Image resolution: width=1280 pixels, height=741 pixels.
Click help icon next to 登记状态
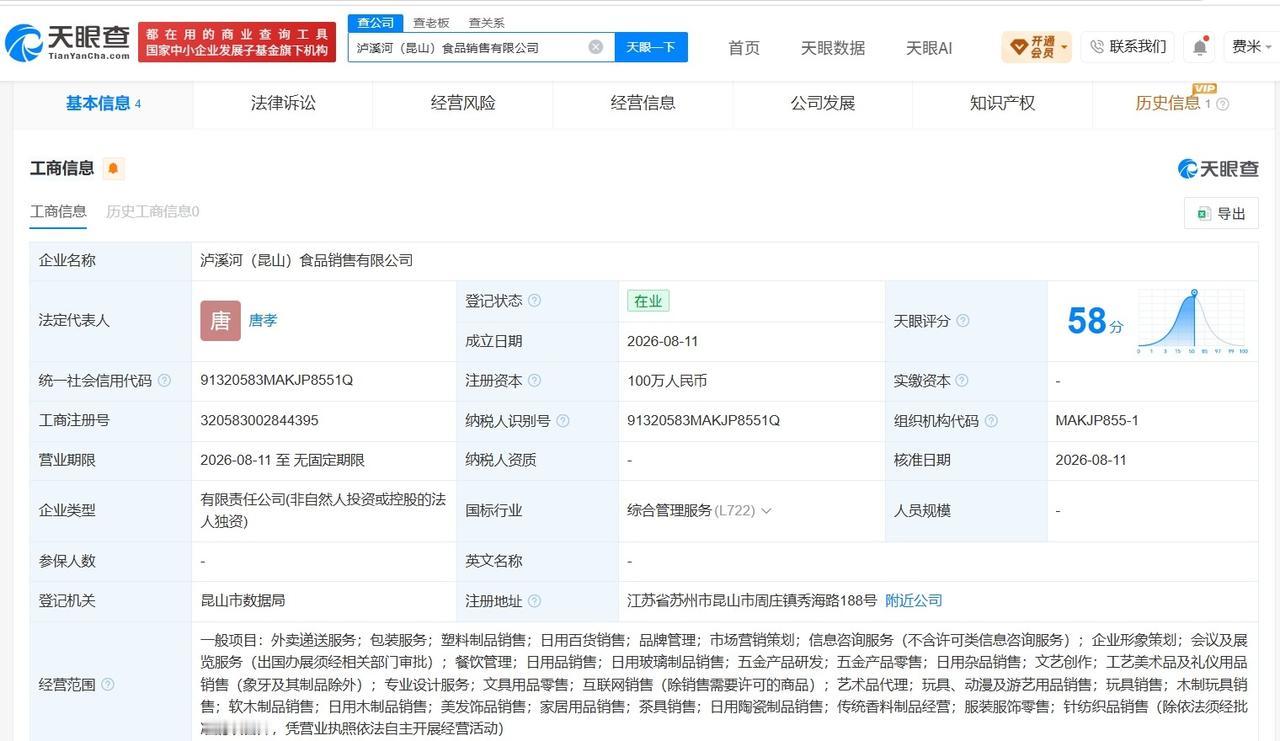point(534,301)
